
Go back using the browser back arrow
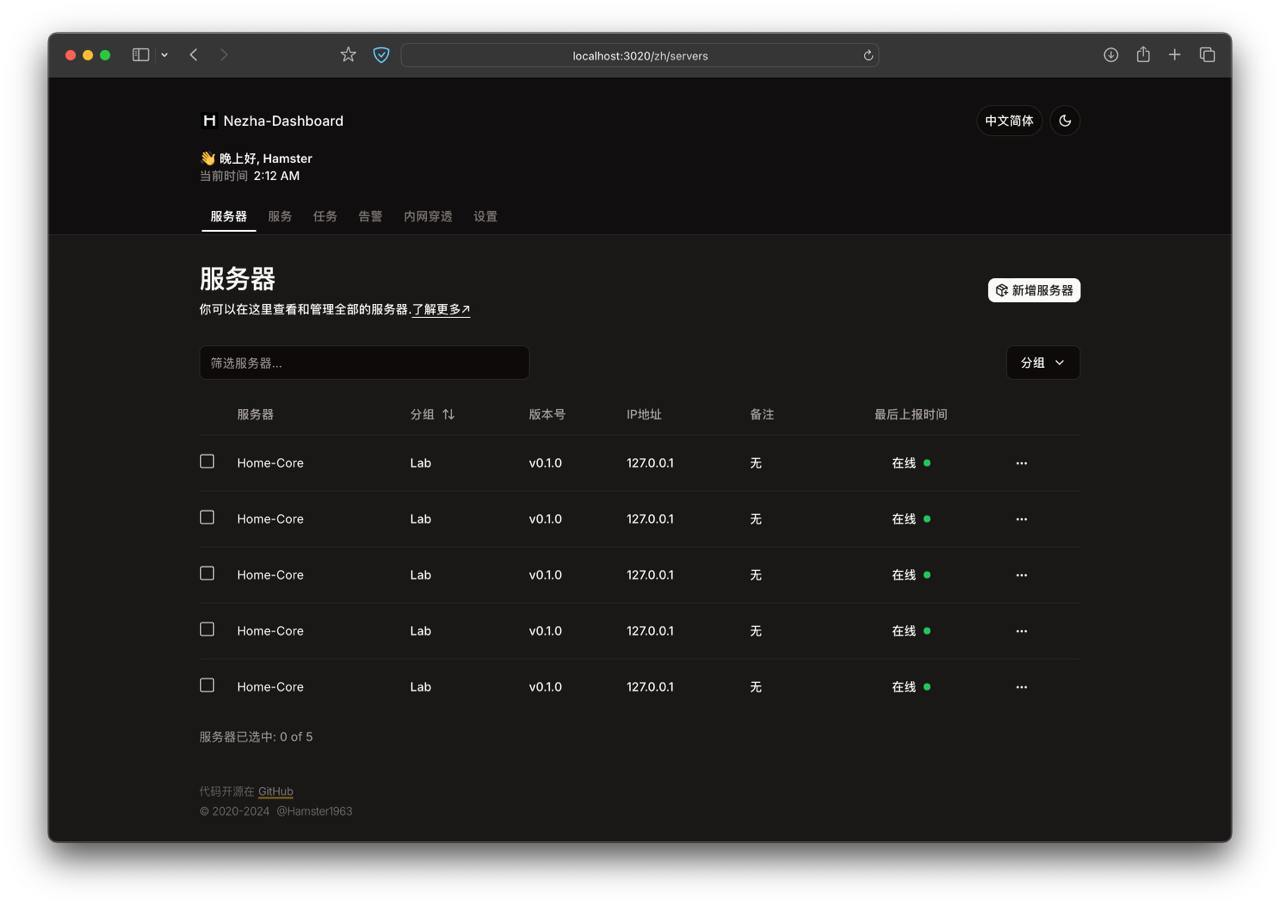pyautogui.click(x=194, y=55)
